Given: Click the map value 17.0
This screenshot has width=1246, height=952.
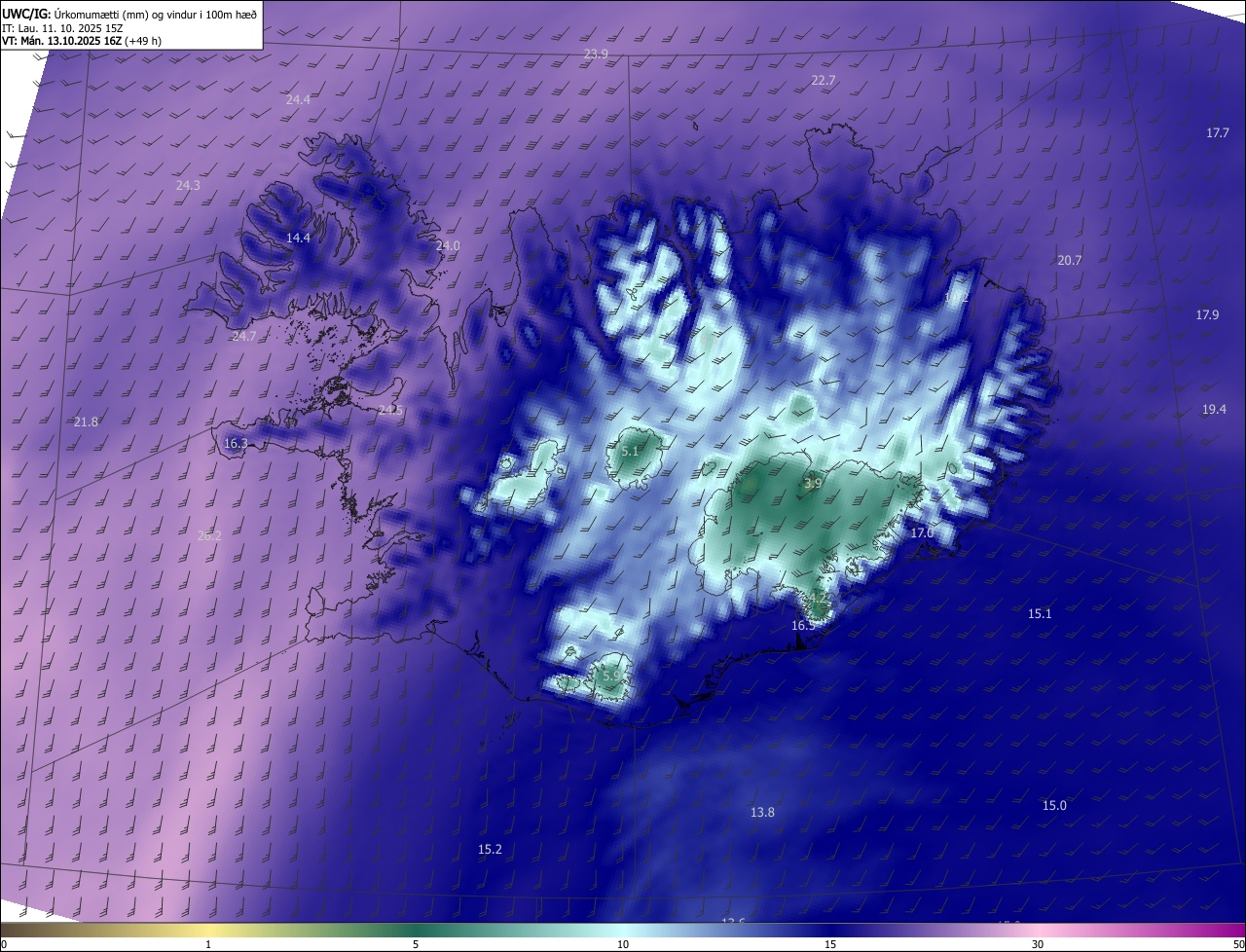Looking at the screenshot, I should (x=922, y=533).
